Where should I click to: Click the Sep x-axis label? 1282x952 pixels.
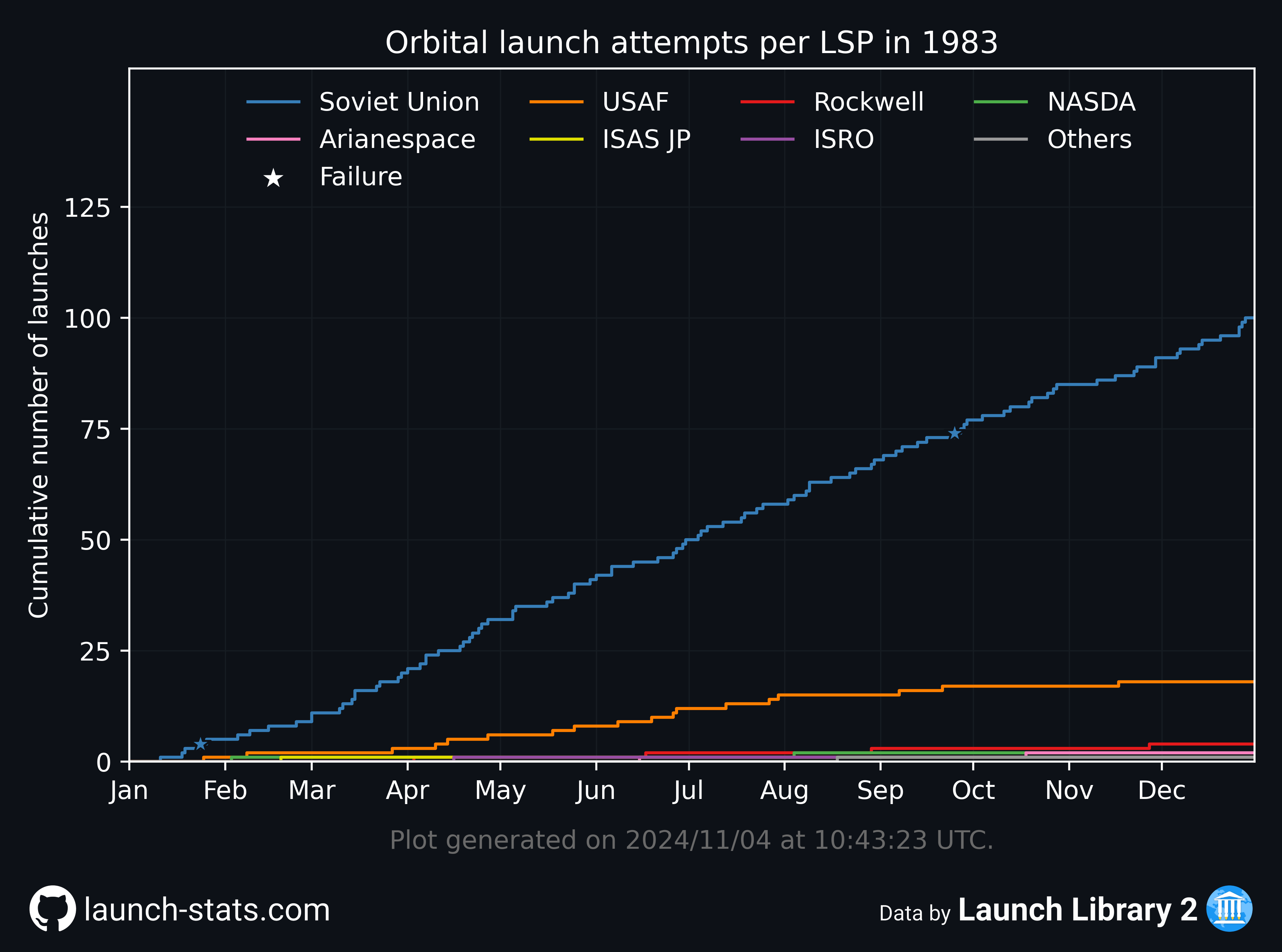pyautogui.click(x=880, y=791)
